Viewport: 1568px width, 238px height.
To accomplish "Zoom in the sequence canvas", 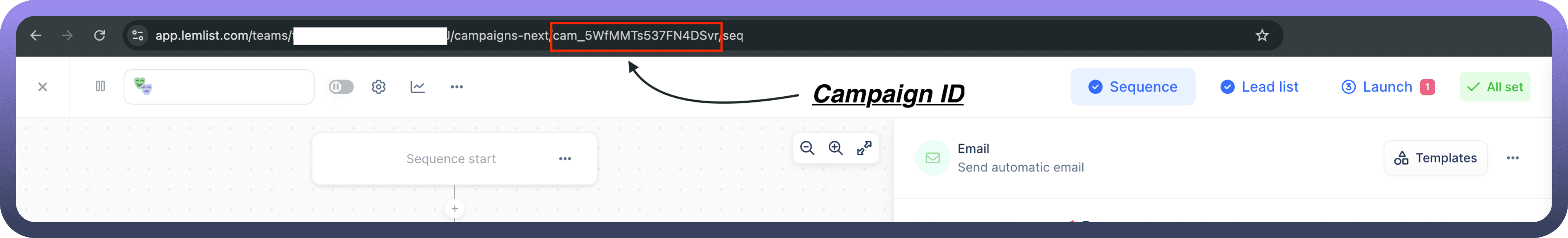I will click(x=836, y=148).
